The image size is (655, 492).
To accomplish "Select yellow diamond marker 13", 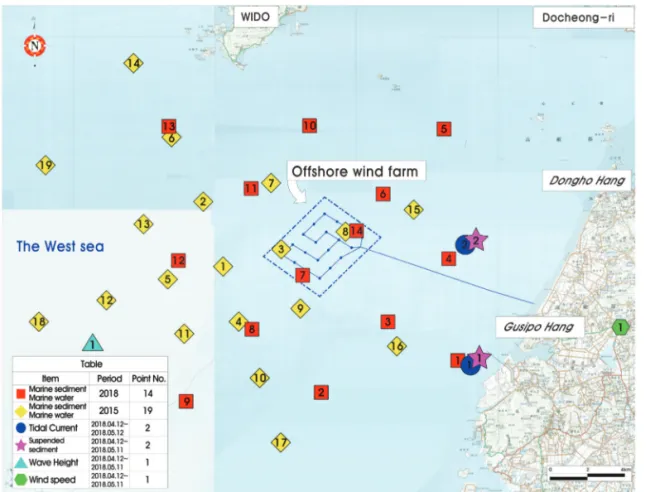I will [x=143, y=224].
